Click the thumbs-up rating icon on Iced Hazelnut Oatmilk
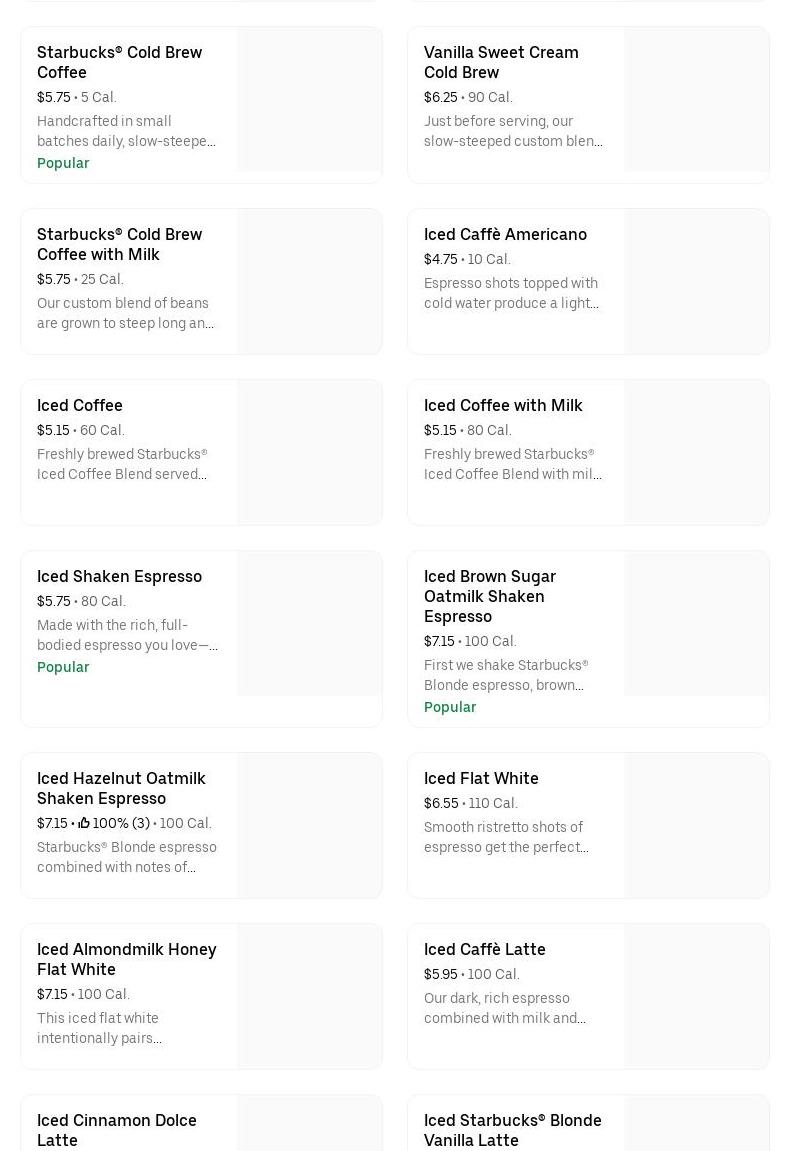 click(84, 823)
